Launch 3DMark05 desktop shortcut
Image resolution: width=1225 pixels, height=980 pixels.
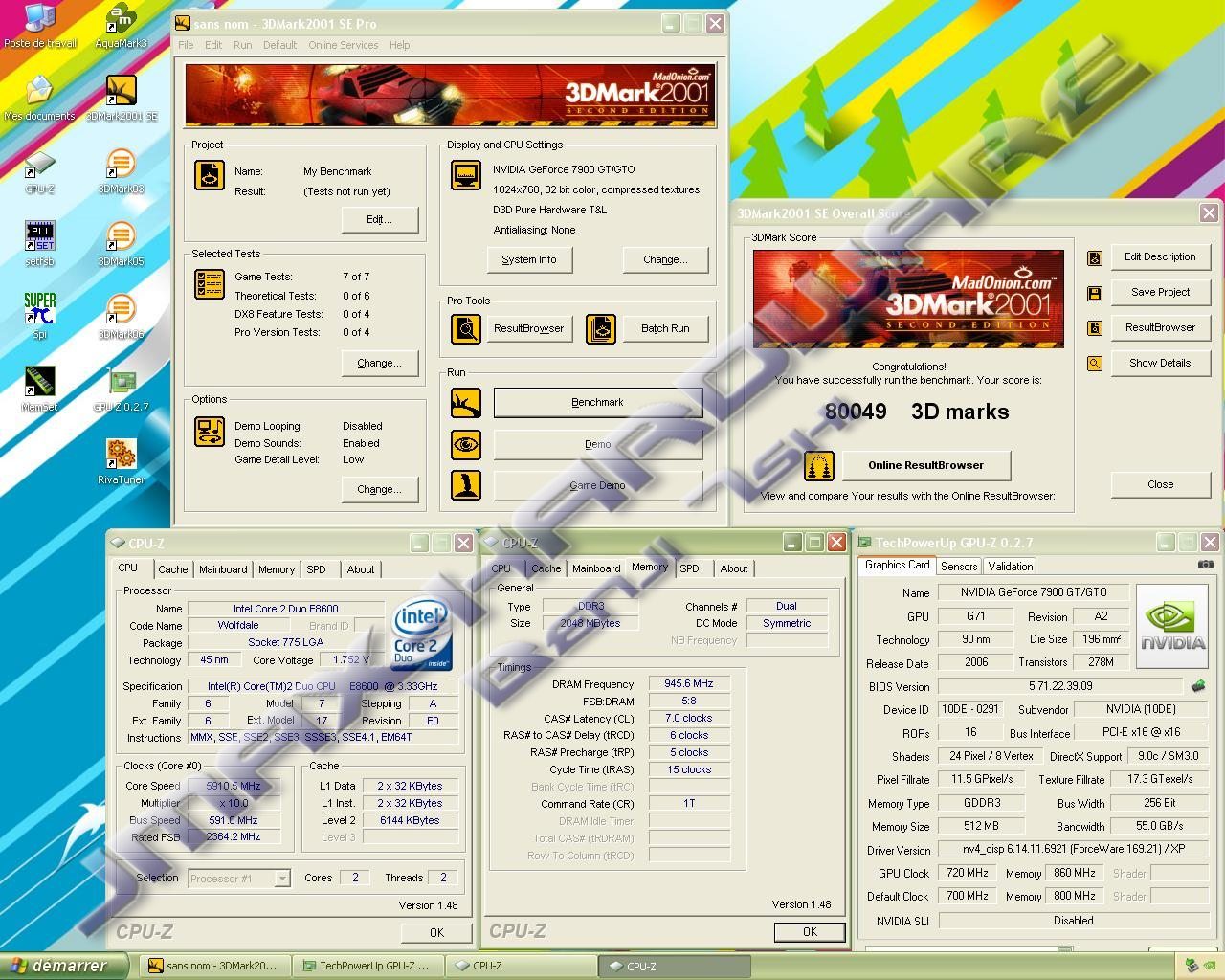121,245
